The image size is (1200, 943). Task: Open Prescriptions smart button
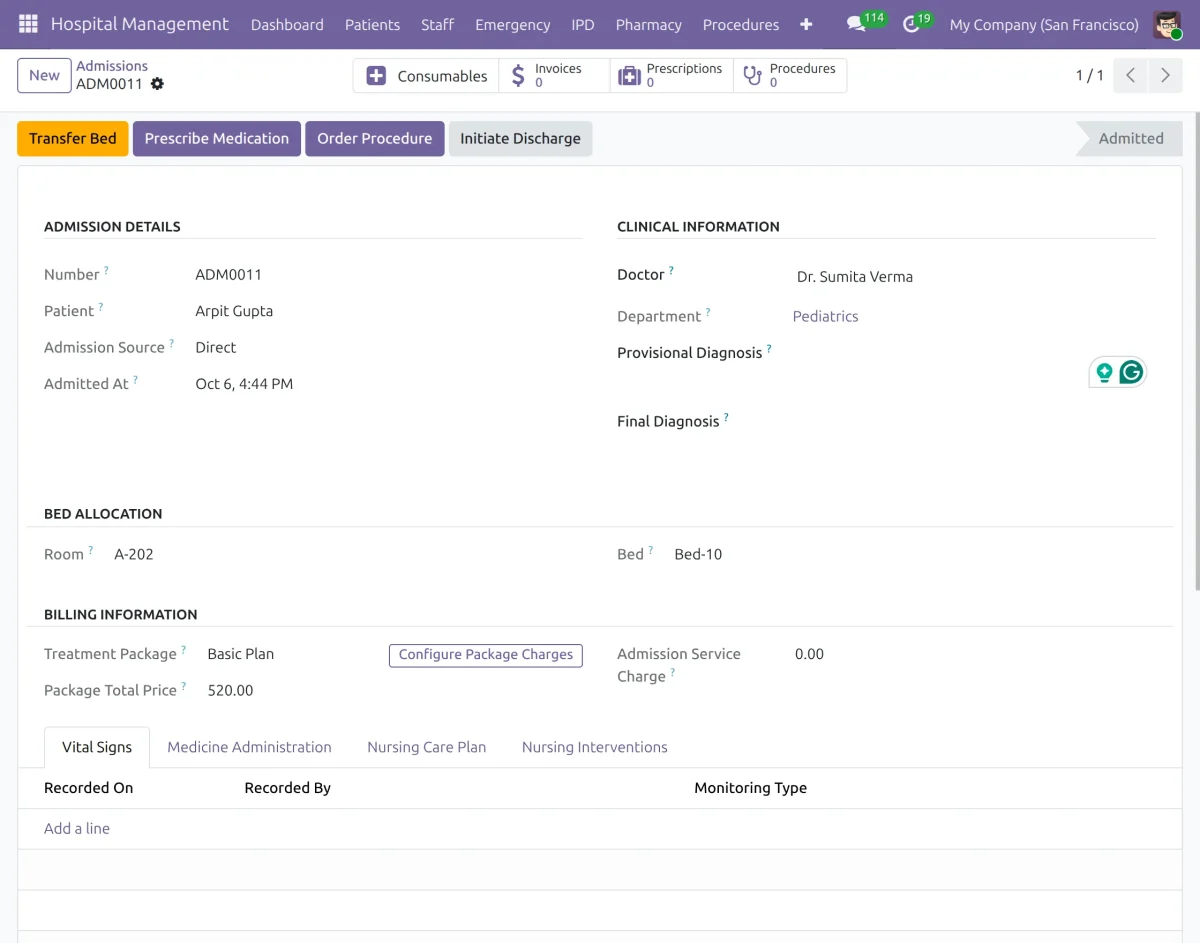pyautogui.click(x=671, y=76)
